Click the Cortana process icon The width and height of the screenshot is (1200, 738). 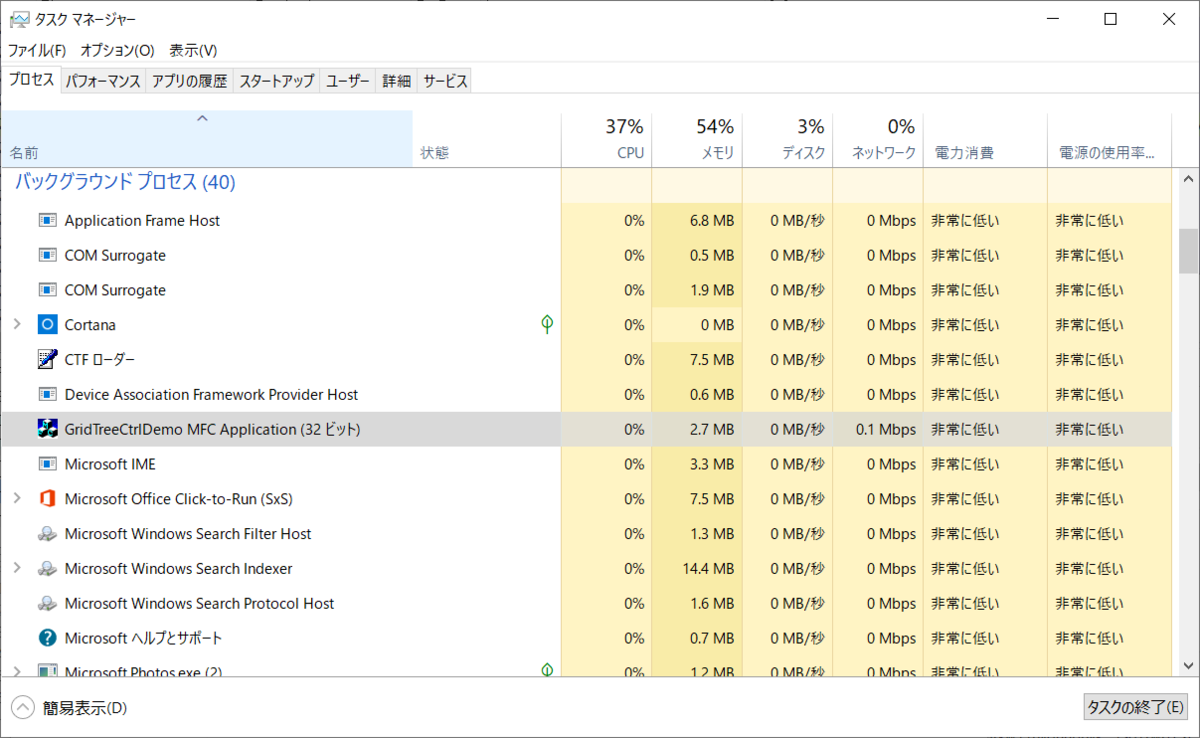[x=47, y=325]
